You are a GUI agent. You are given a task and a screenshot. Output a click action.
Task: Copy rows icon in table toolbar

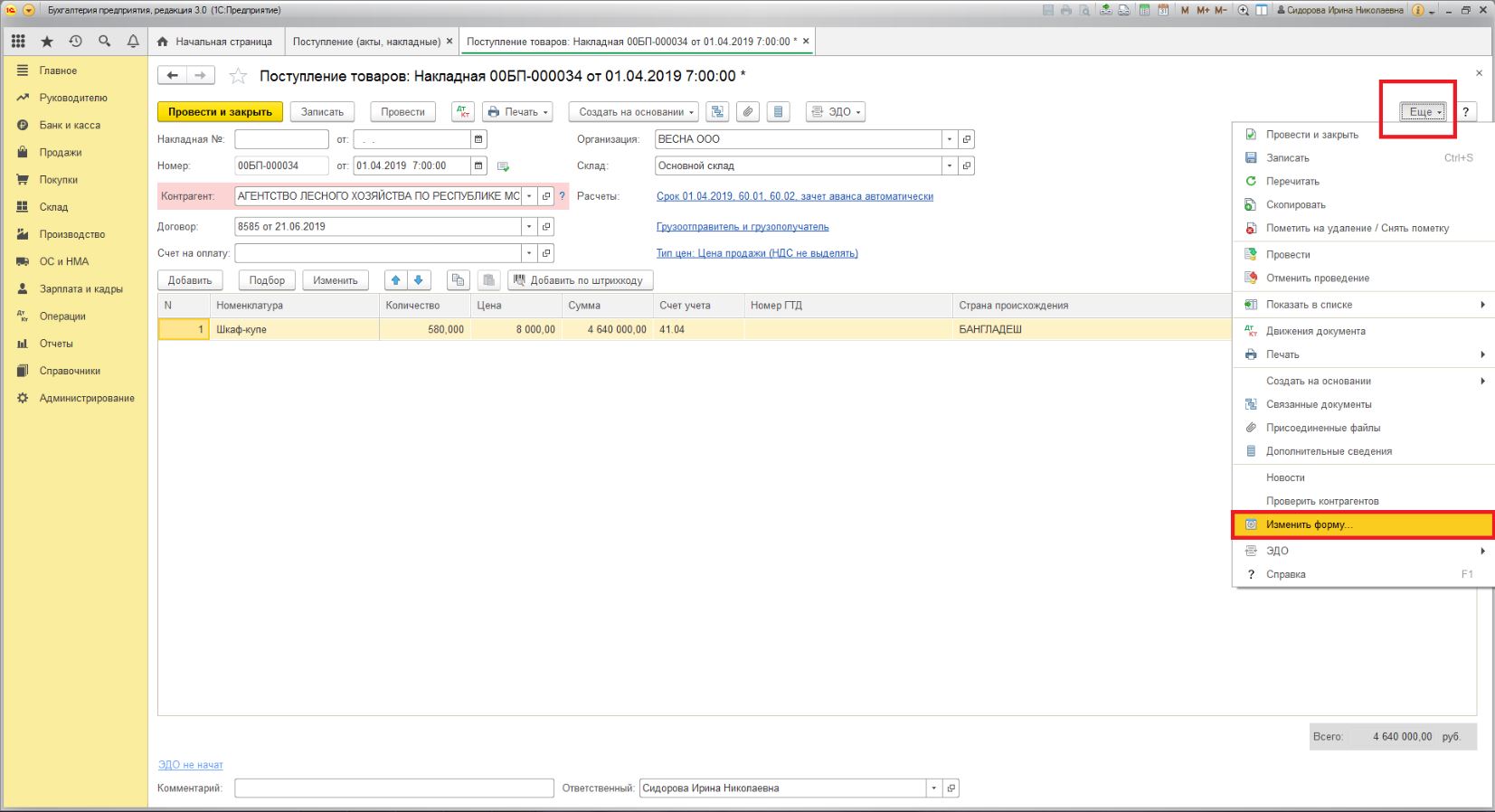(458, 280)
